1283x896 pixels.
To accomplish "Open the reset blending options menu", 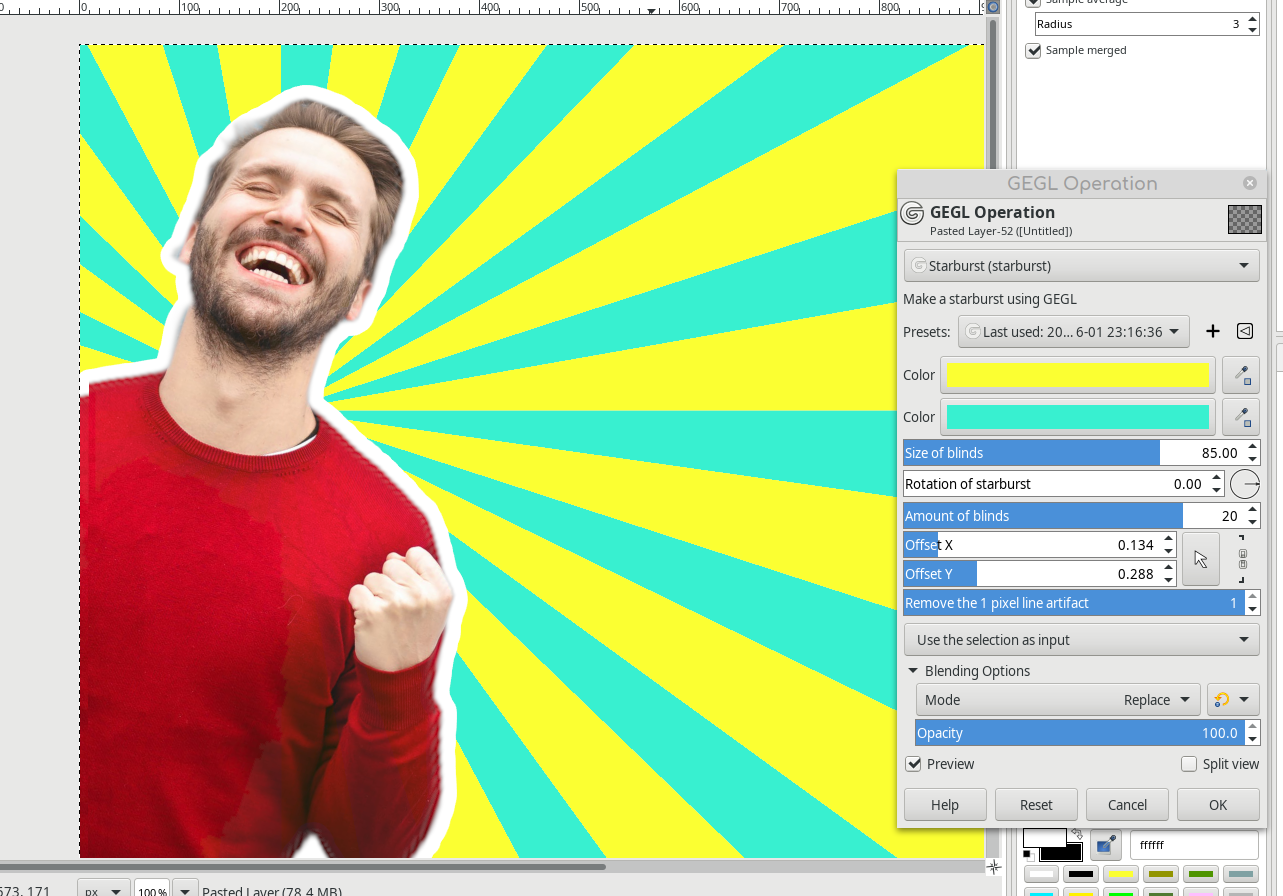I will click(1233, 700).
